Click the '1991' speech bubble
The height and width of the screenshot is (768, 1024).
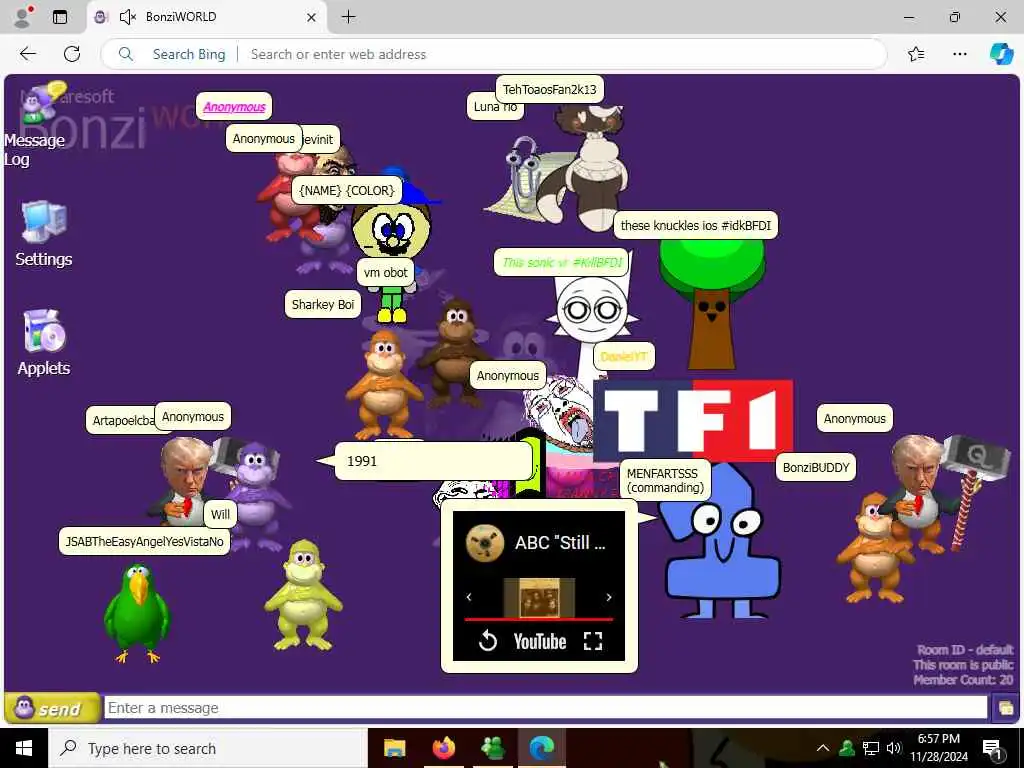433,461
